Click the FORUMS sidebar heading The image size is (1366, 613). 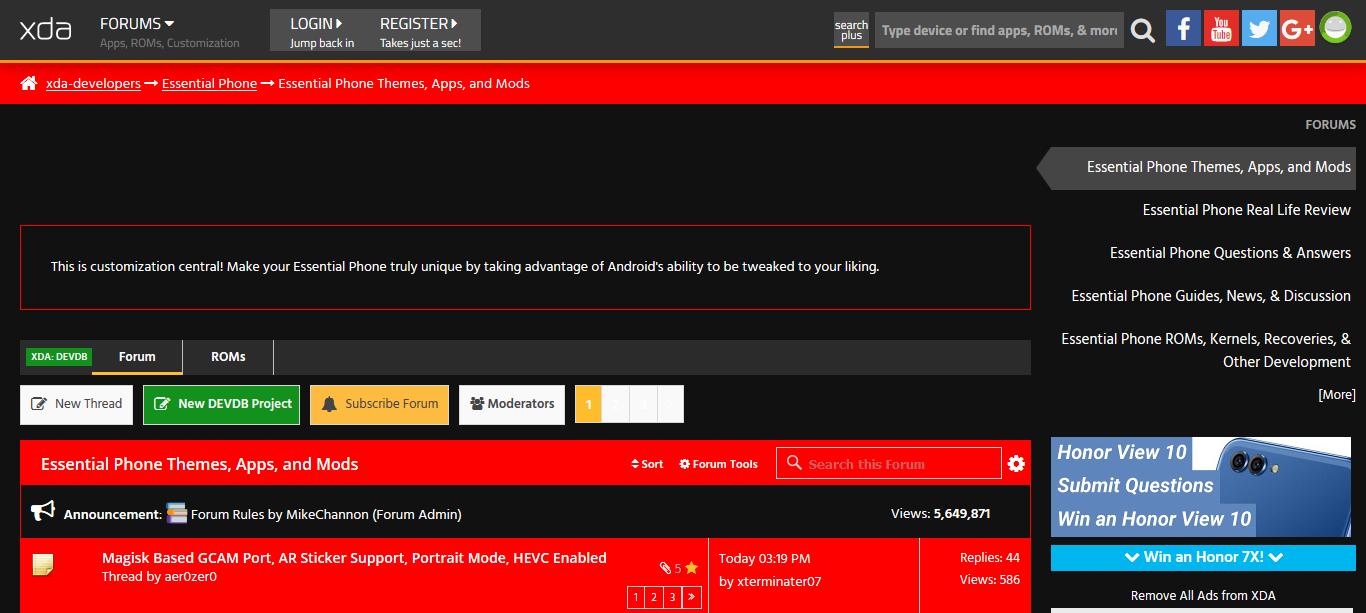(1330, 125)
